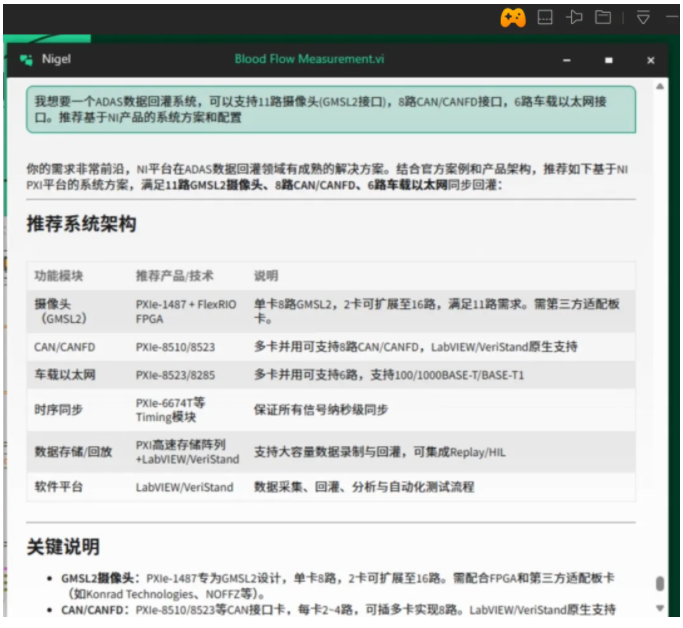Click the 推荐系统架构 heading
This screenshot has height=628, width=683.
pos(81,224)
